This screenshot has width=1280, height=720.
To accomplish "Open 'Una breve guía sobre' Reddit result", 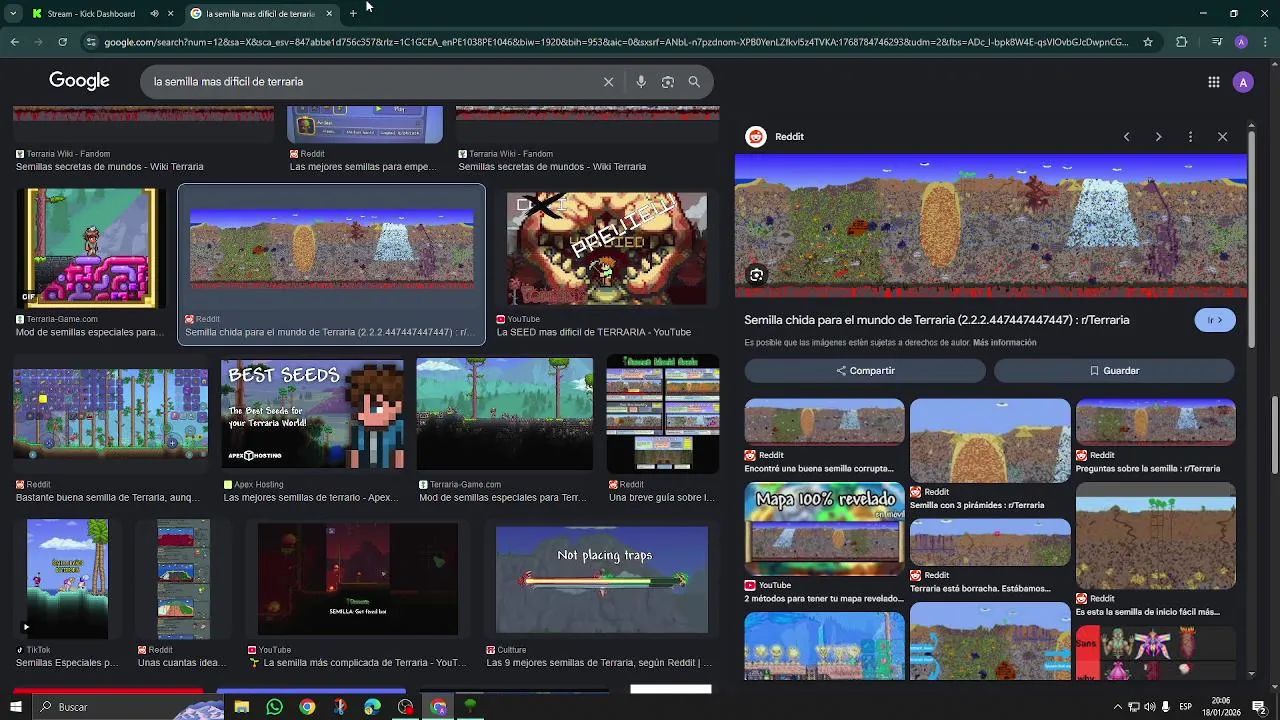I will (662, 414).
